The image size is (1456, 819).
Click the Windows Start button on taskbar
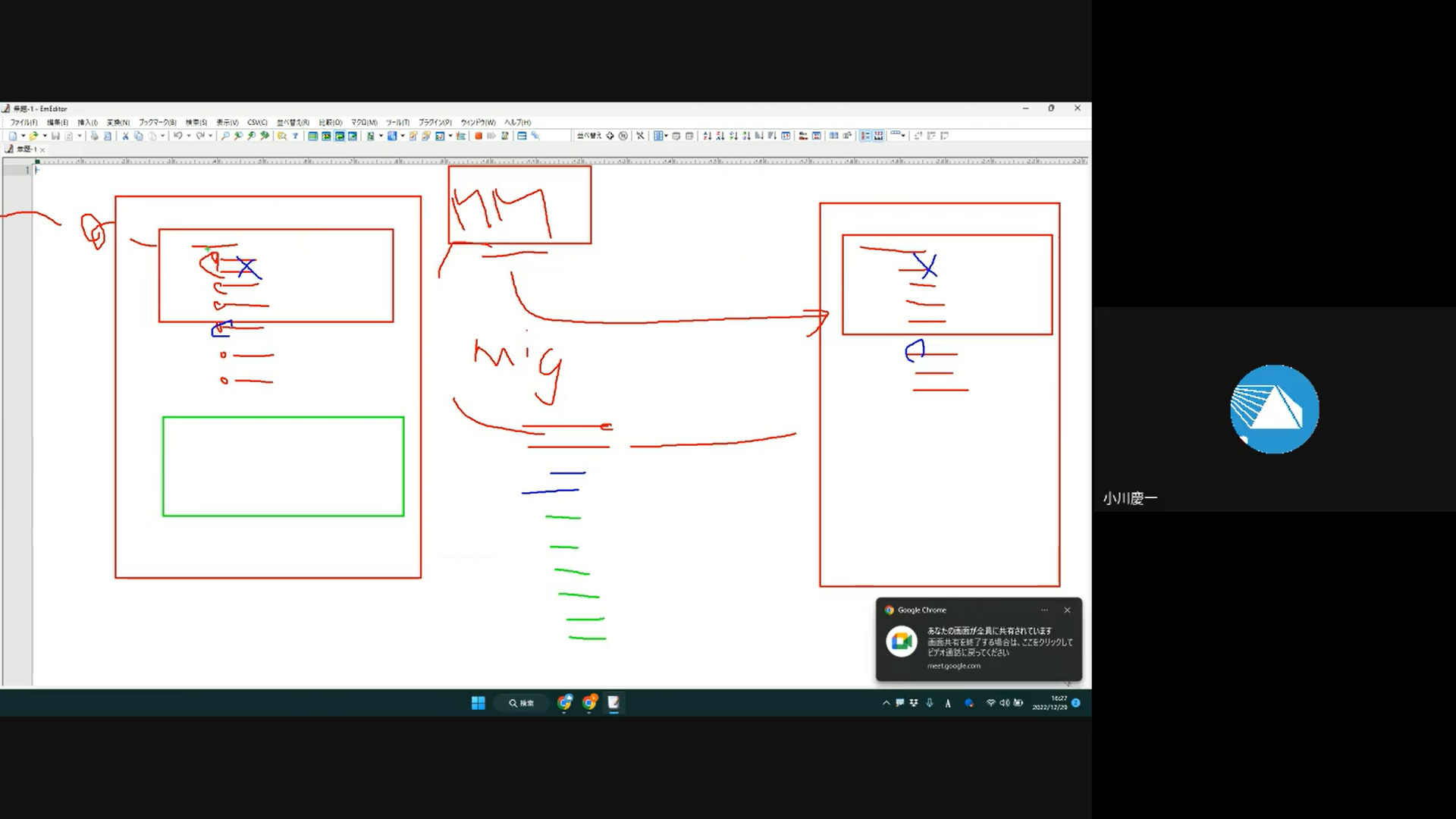coord(479,703)
